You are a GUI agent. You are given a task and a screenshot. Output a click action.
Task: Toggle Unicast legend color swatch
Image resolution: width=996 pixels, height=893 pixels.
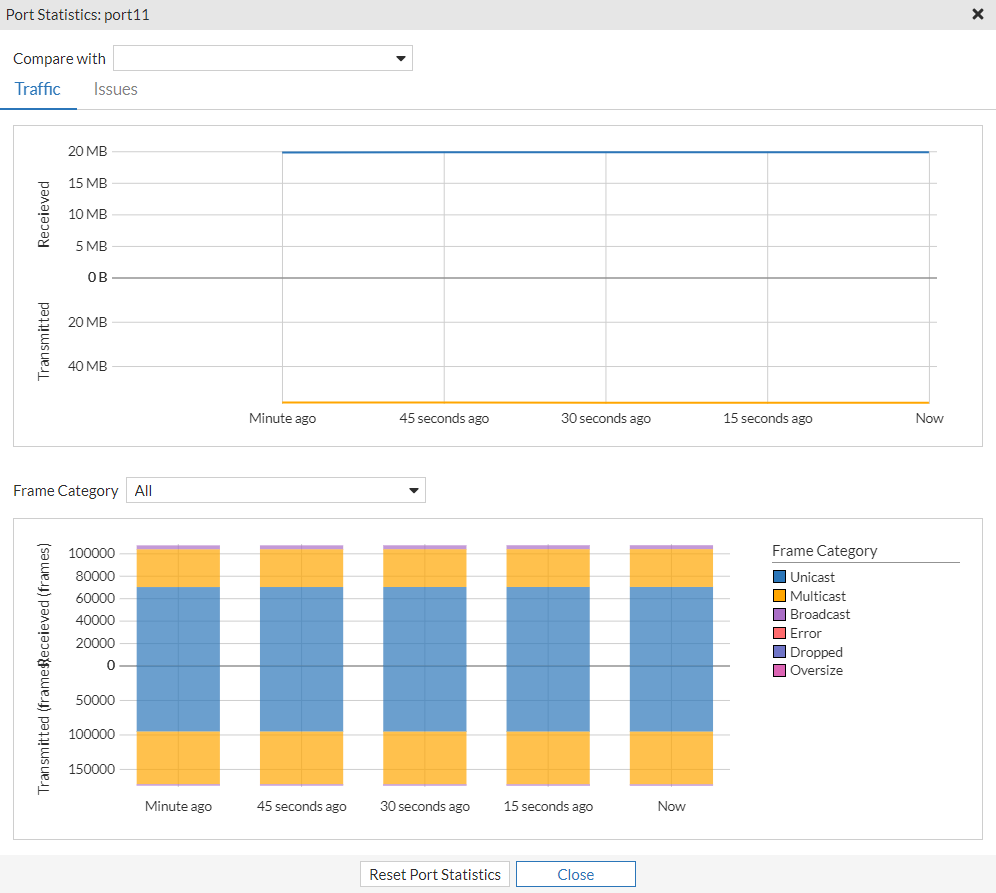tap(780, 577)
